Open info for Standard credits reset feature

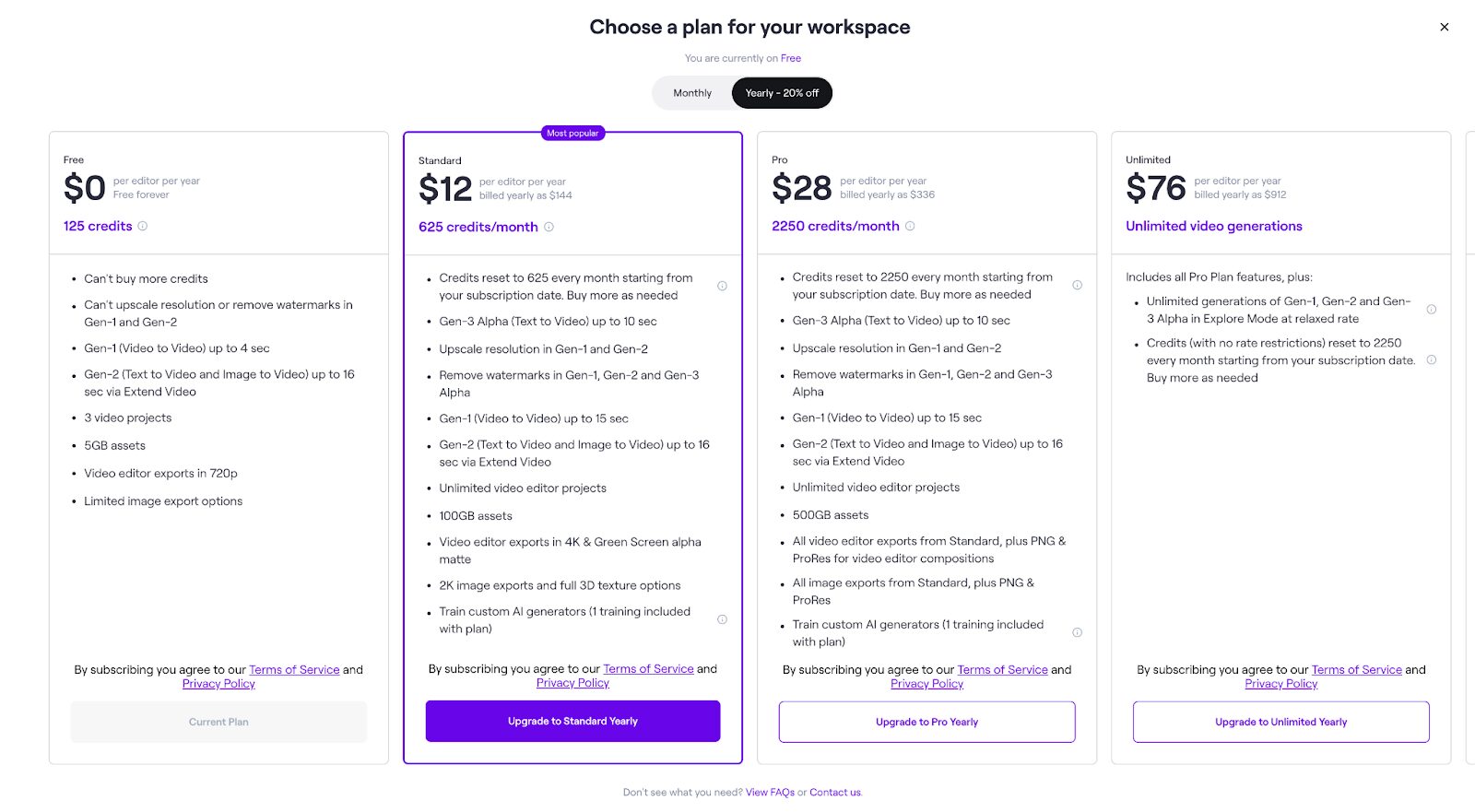722,286
